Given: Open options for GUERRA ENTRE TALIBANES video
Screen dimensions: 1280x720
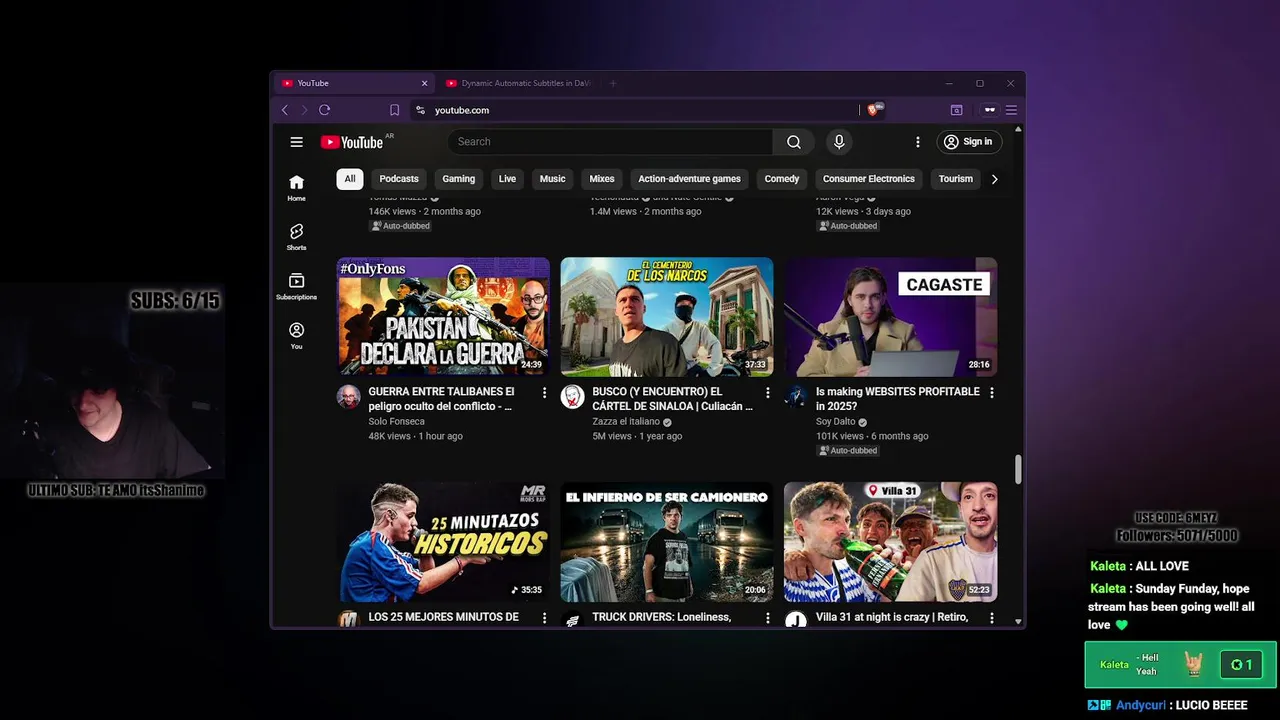Looking at the screenshot, I should (x=544, y=393).
